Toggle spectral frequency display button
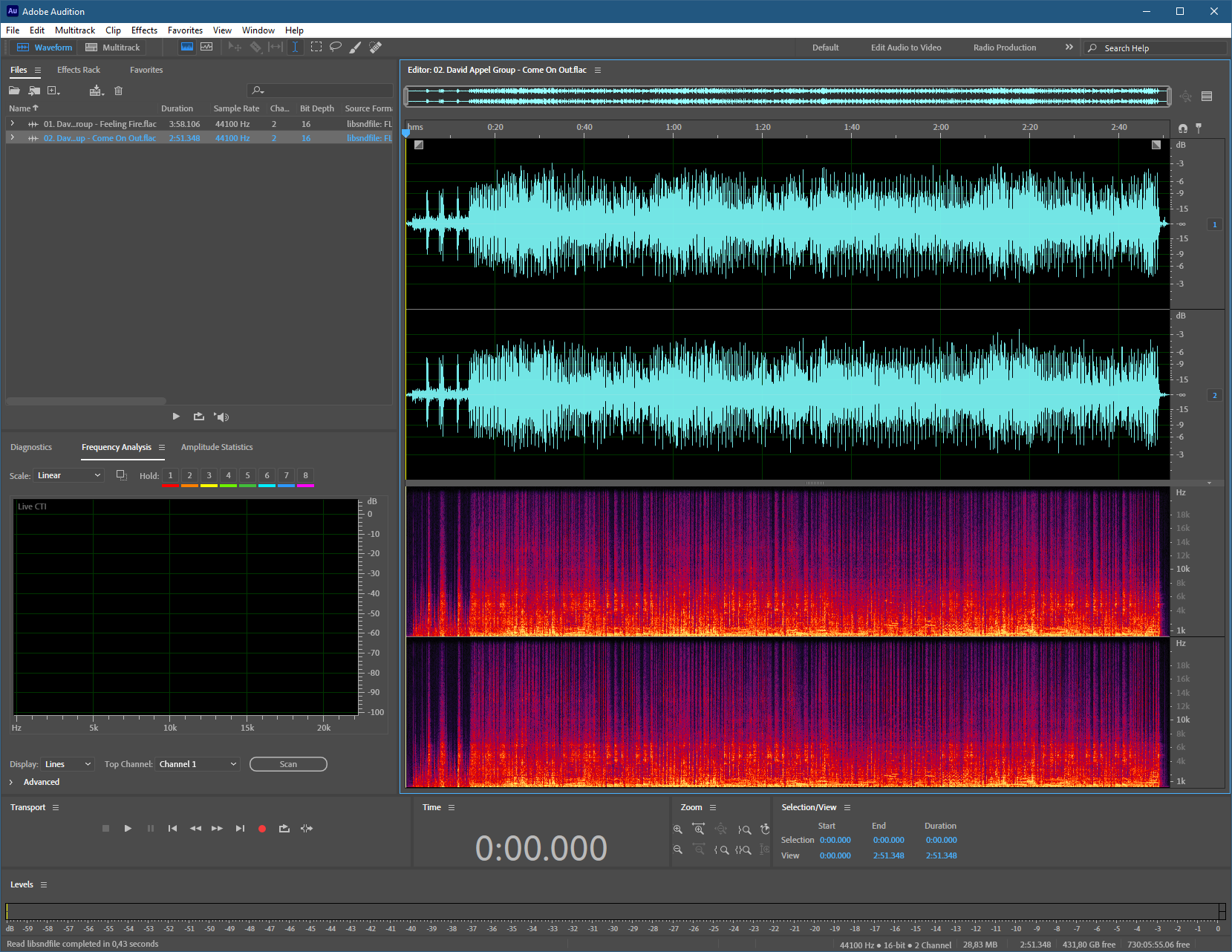The height and width of the screenshot is (952, 1232). point(187,47)
